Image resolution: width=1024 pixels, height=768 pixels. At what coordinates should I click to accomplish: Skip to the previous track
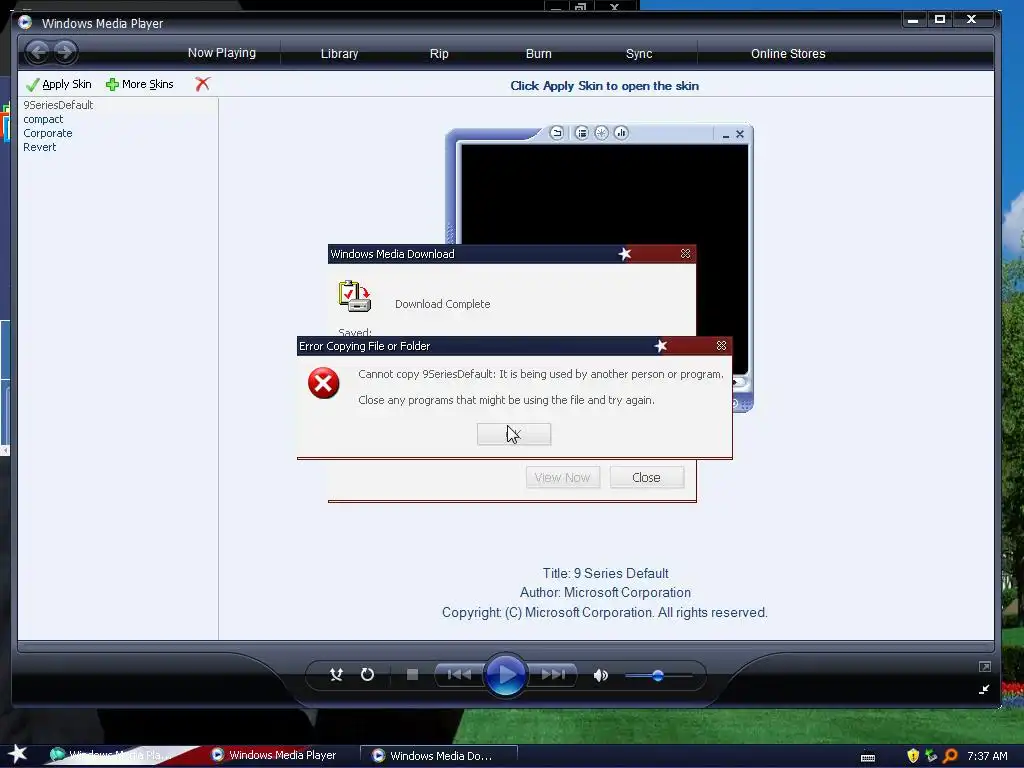click(x=459, y=675)
